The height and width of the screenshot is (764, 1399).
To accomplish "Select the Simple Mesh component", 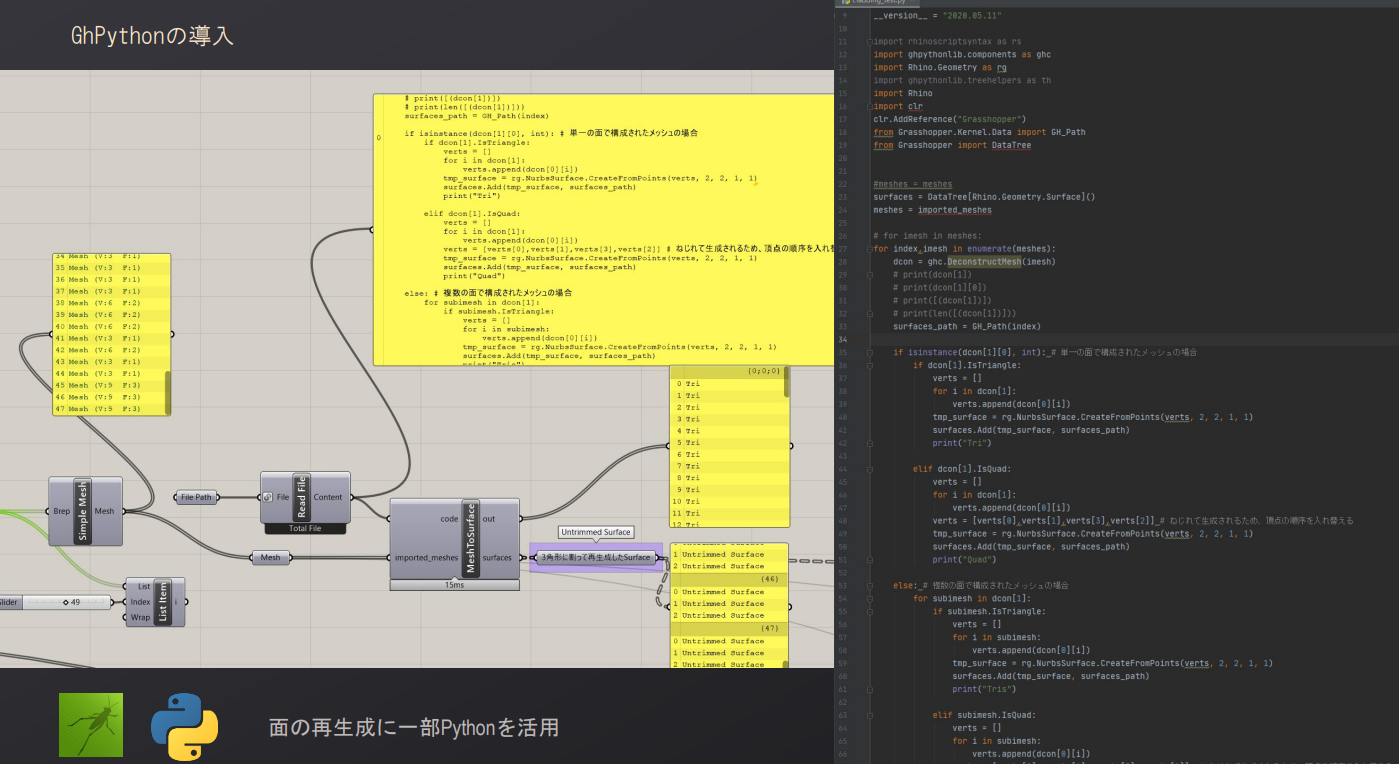I will pyautogui.click(x=85, y=511).
